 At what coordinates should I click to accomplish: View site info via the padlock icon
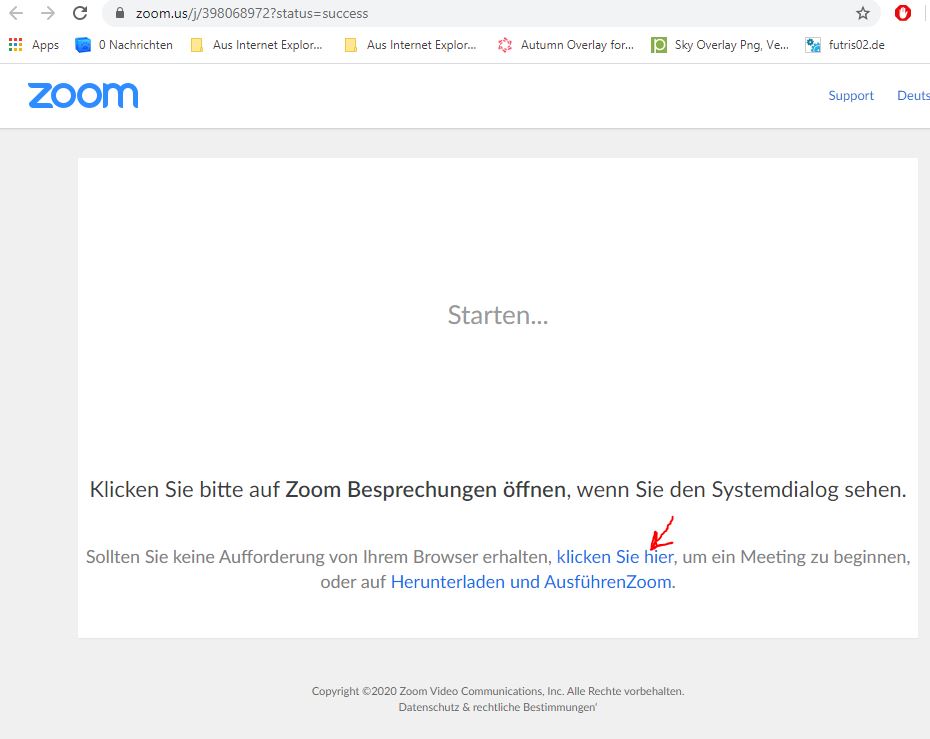pyautogui.click(x=119, y=14)
